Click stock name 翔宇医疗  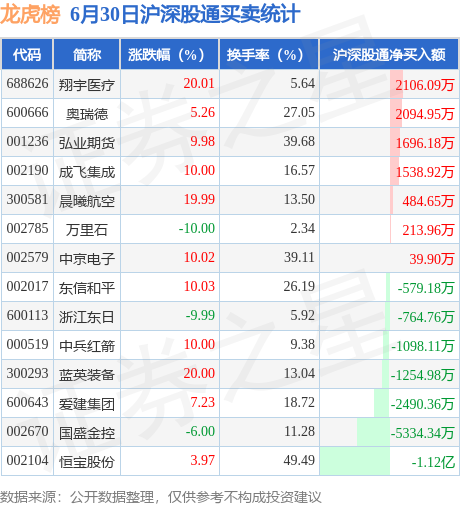pyautogui.click(x=87, y=85)
